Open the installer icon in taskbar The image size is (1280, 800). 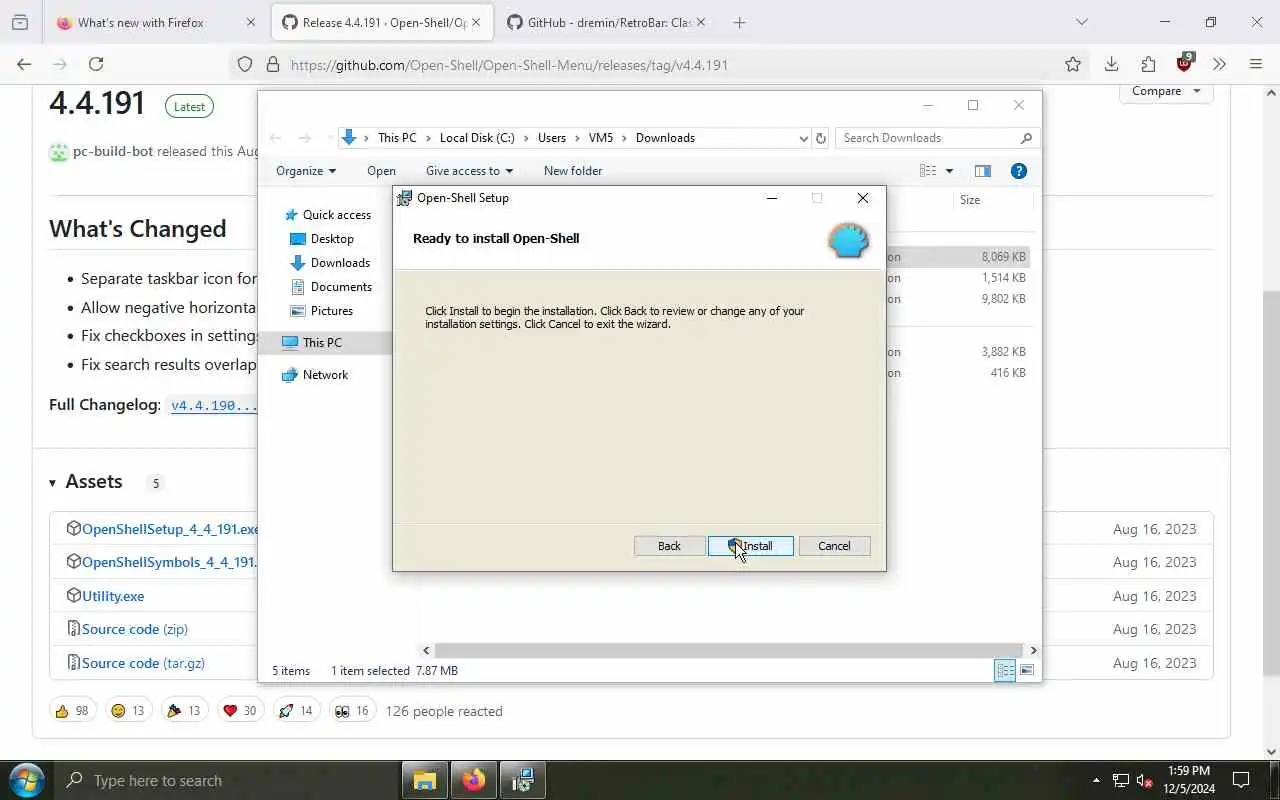coord(522,780)
